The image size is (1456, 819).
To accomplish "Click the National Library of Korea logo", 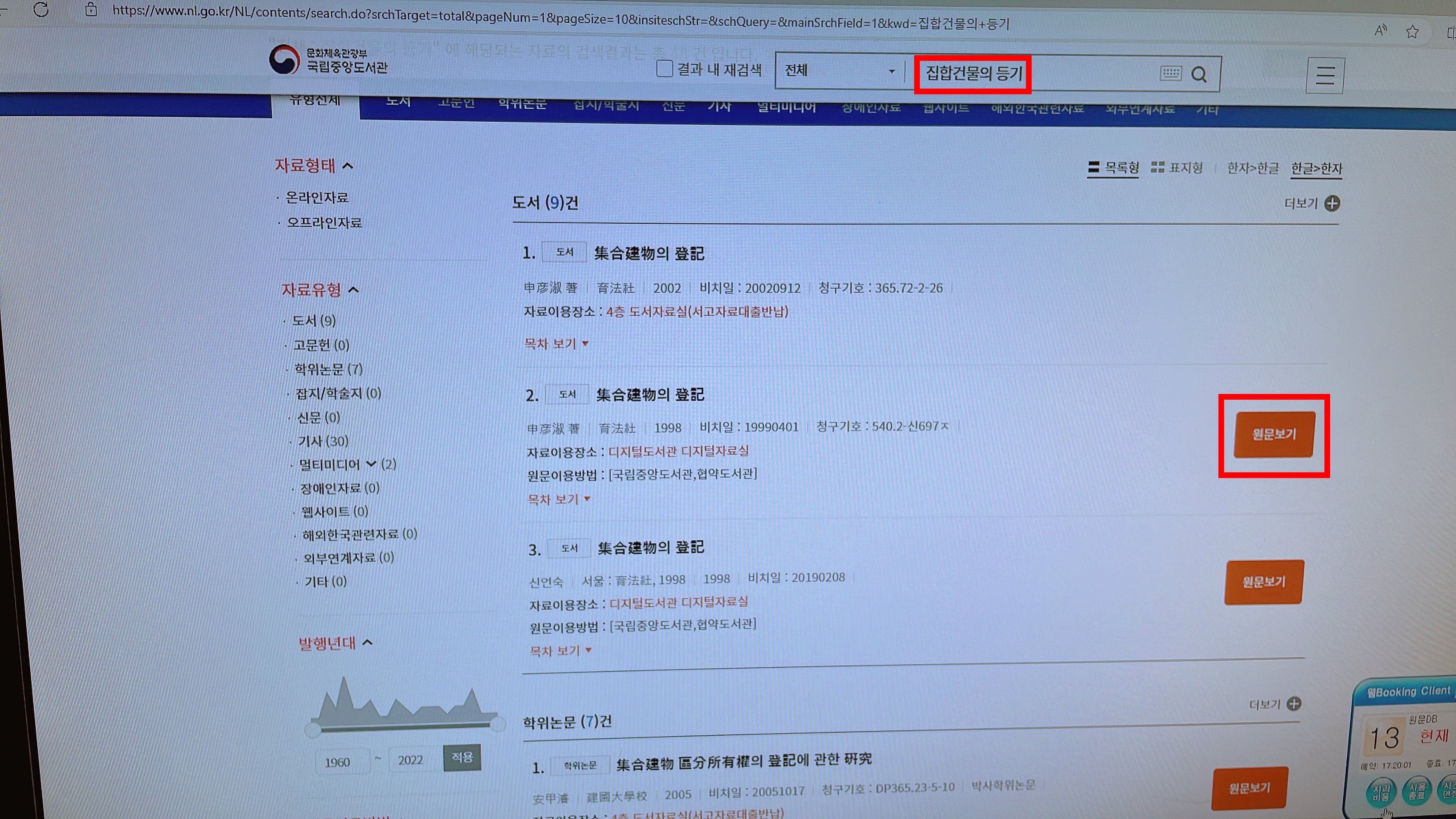I will click(328, 60).
